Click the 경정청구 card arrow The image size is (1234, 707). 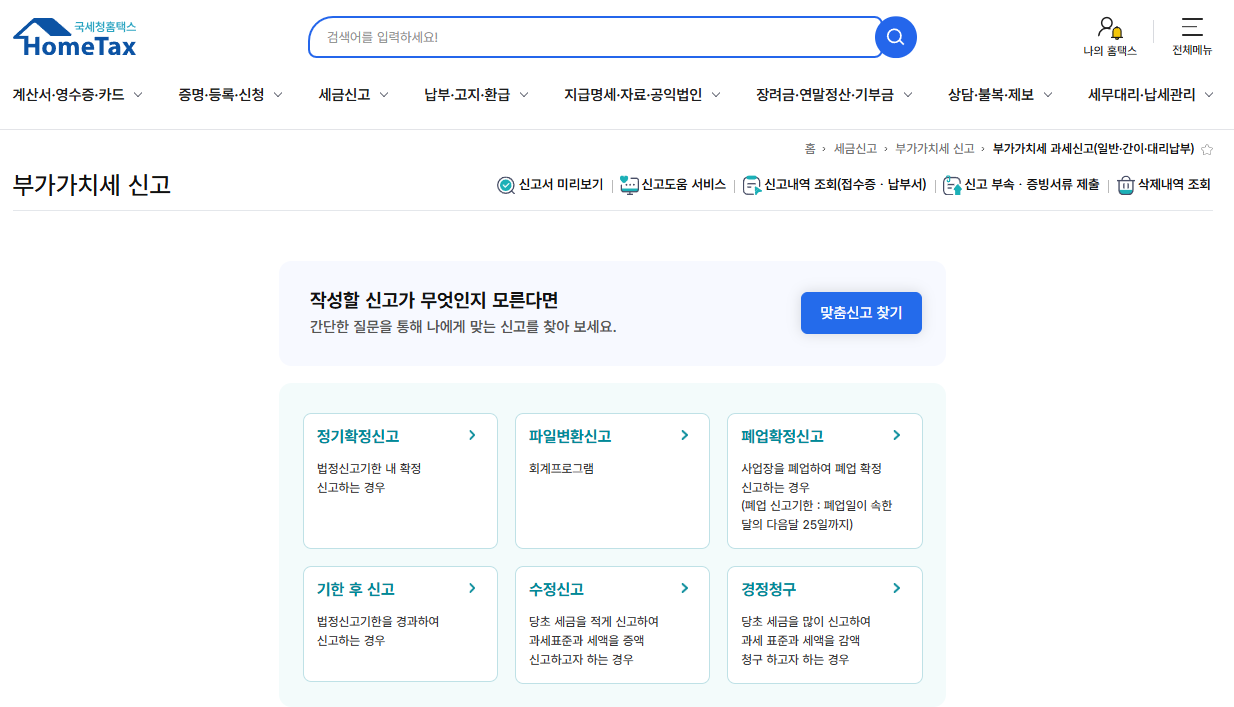pos(896,588)
